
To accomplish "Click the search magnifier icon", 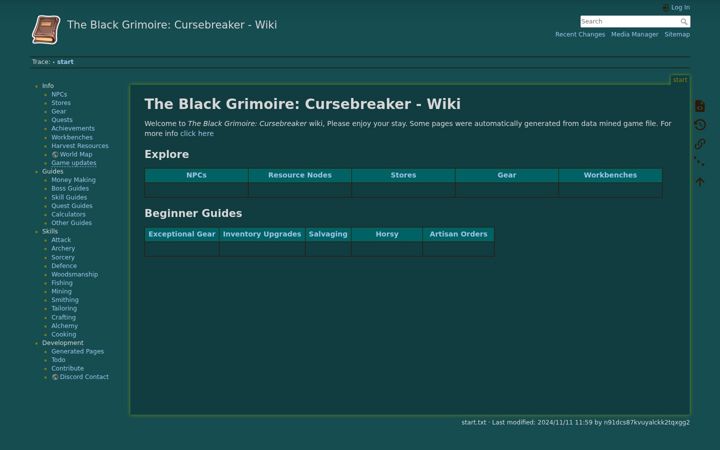I will pos(684,22).
